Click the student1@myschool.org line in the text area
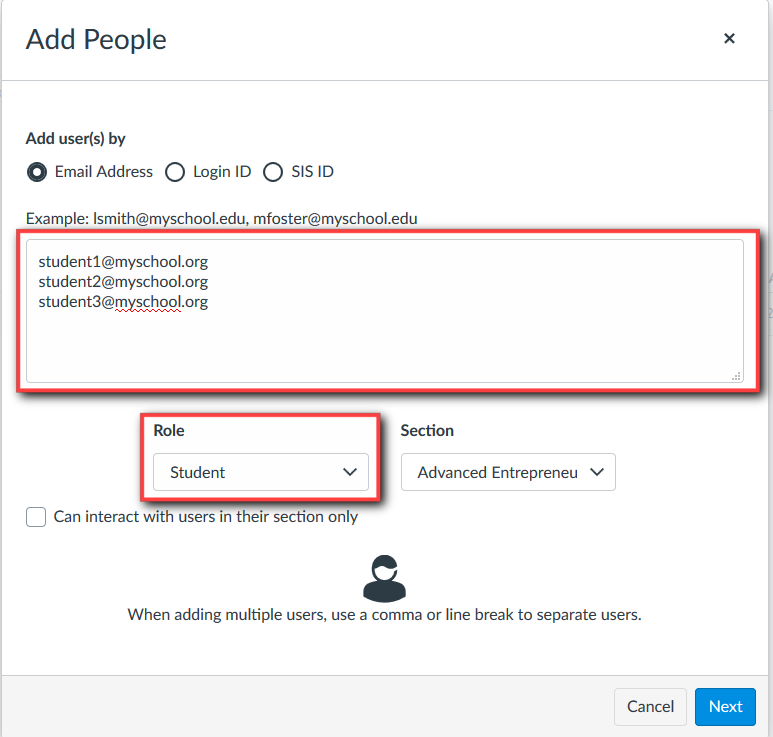 123,261
